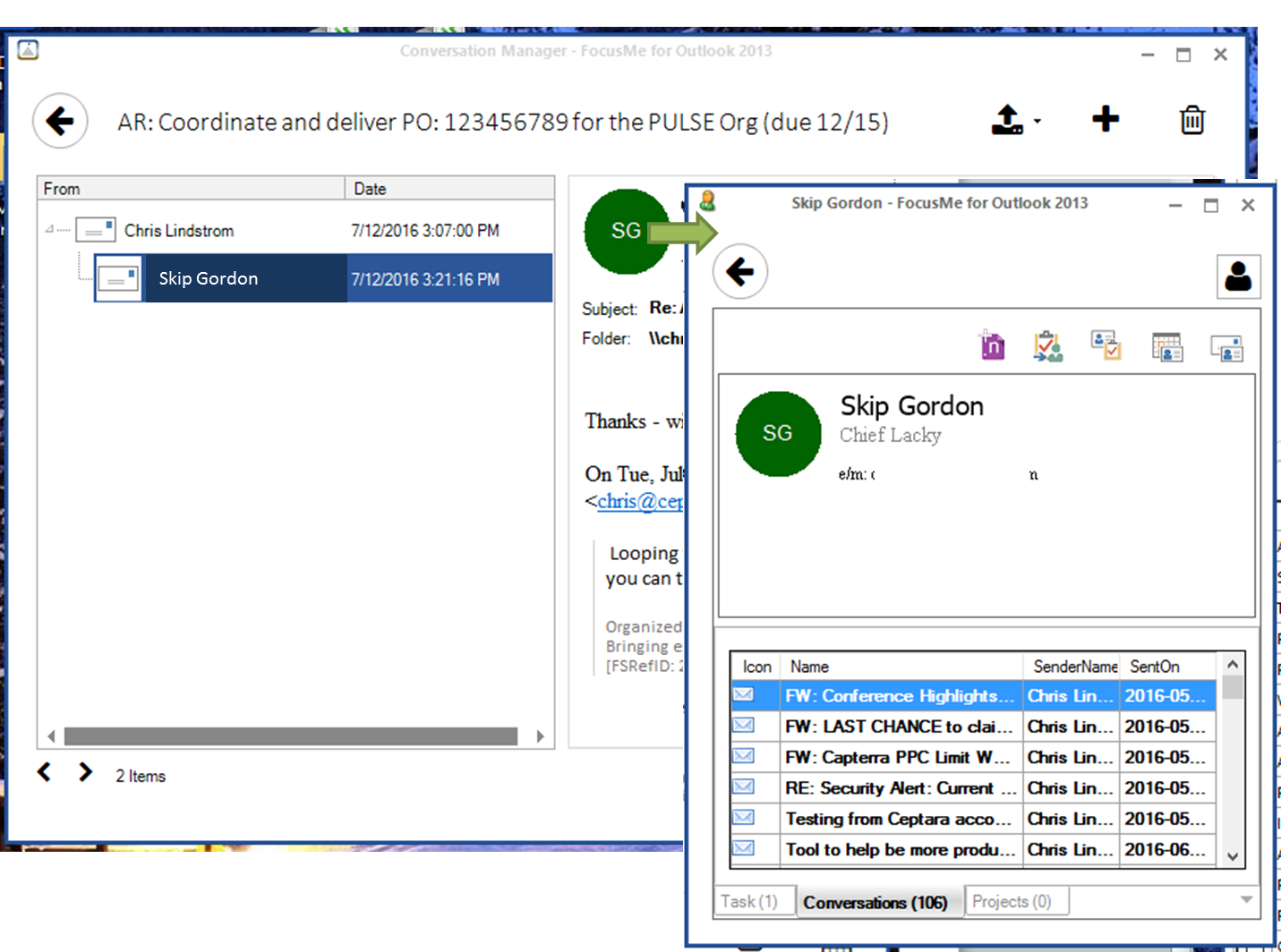Click the assign-task clipboard icon with person
1281x952 pixels.
[x=1048, y=345]
